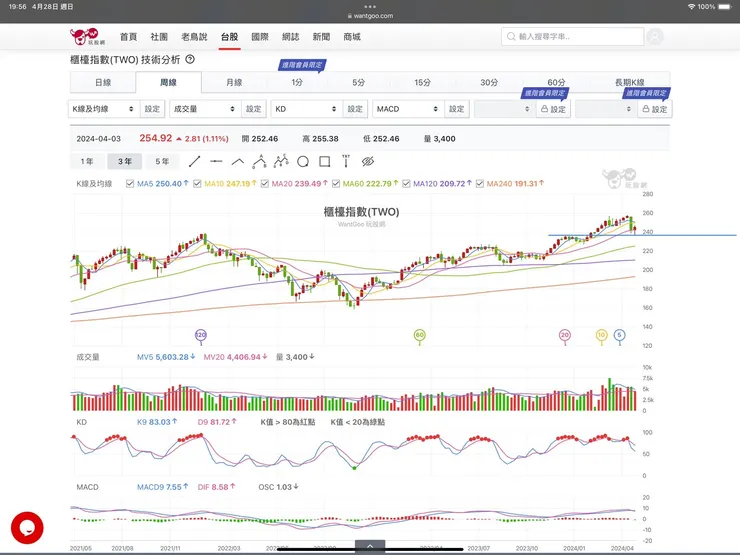Toggle the MA20 moving average checkbox
Viewport: 740px width, 555px height.
click(262, 184)
